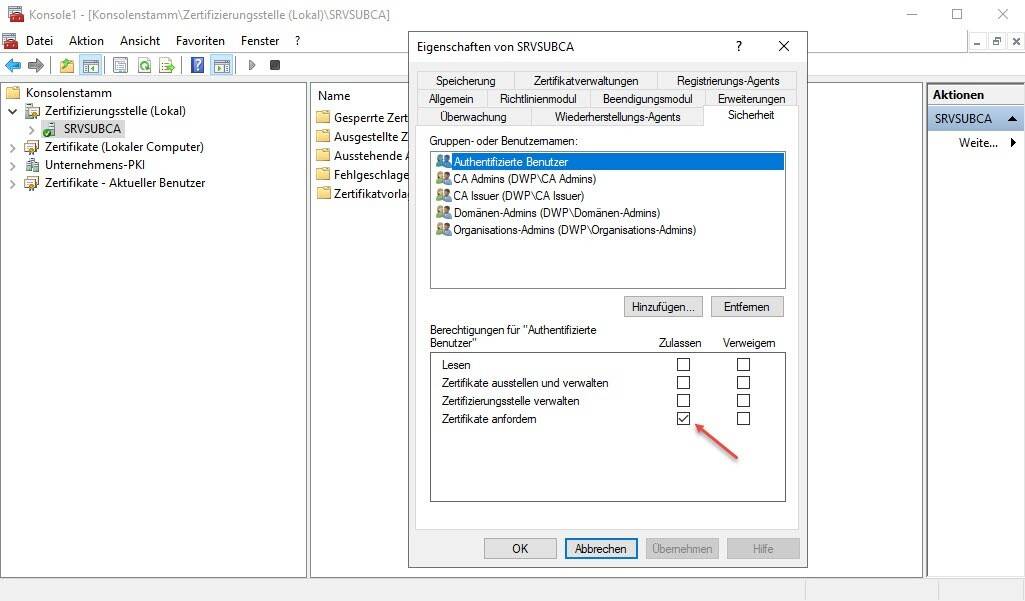Expand the Unternehmens-PKI node
This screenshot has height=601, width=1025.
[12, 165]
